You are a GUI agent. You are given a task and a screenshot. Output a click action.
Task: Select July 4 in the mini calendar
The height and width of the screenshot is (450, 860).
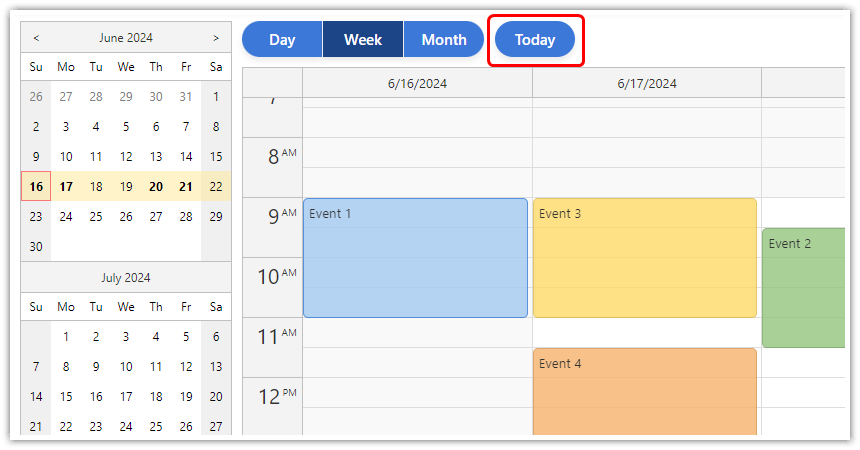coord(156,337)
